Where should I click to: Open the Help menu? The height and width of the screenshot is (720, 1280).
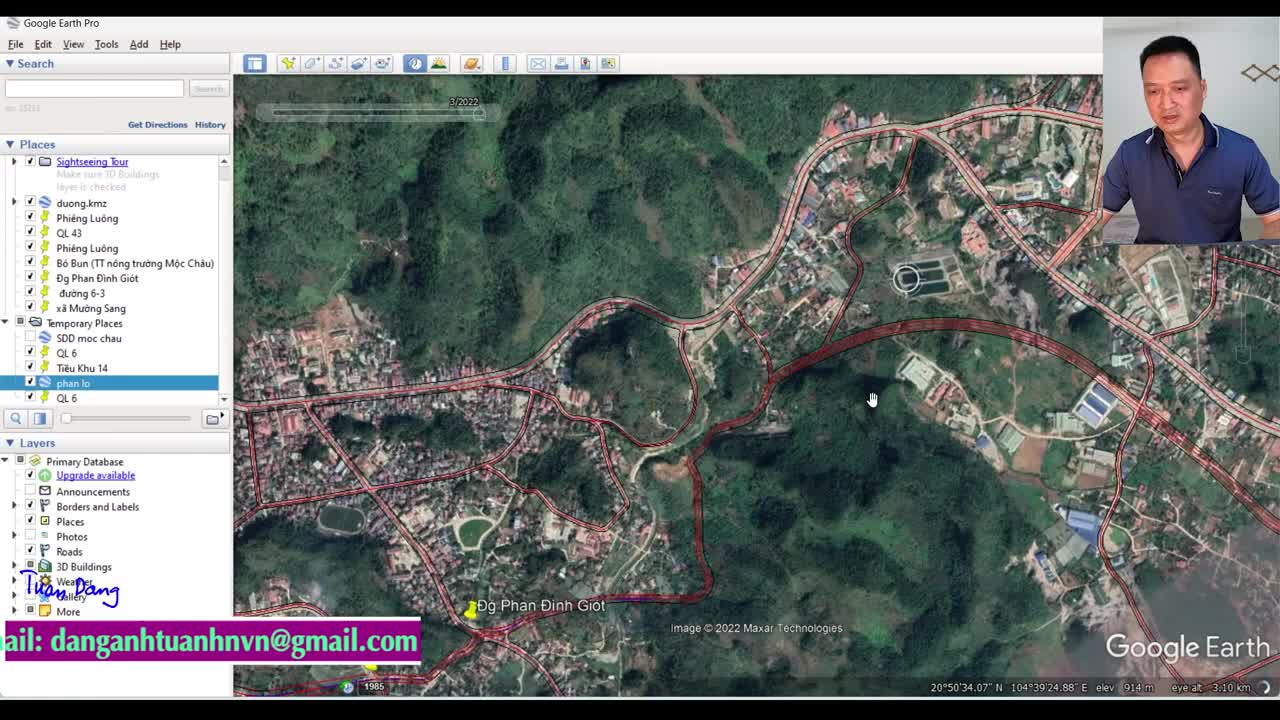coord(170,44)
